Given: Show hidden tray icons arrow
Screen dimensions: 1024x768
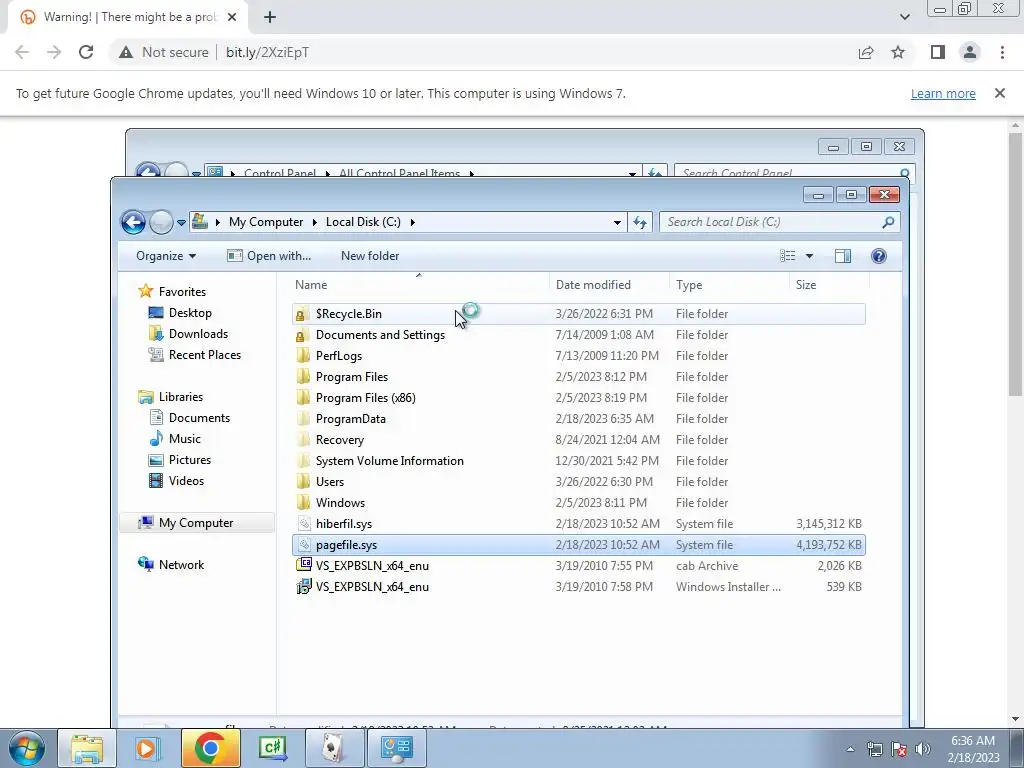Looking at the screenshot, I should pos(850,749).
